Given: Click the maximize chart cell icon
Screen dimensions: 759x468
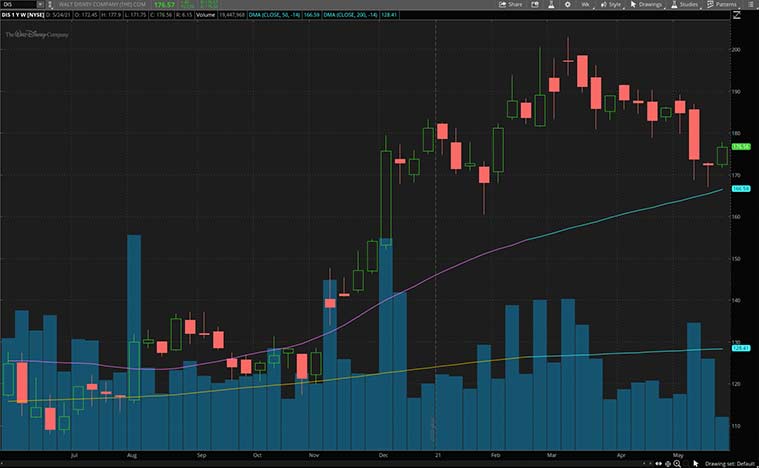Looking at the screenshot, I should (x=737, y=15).
